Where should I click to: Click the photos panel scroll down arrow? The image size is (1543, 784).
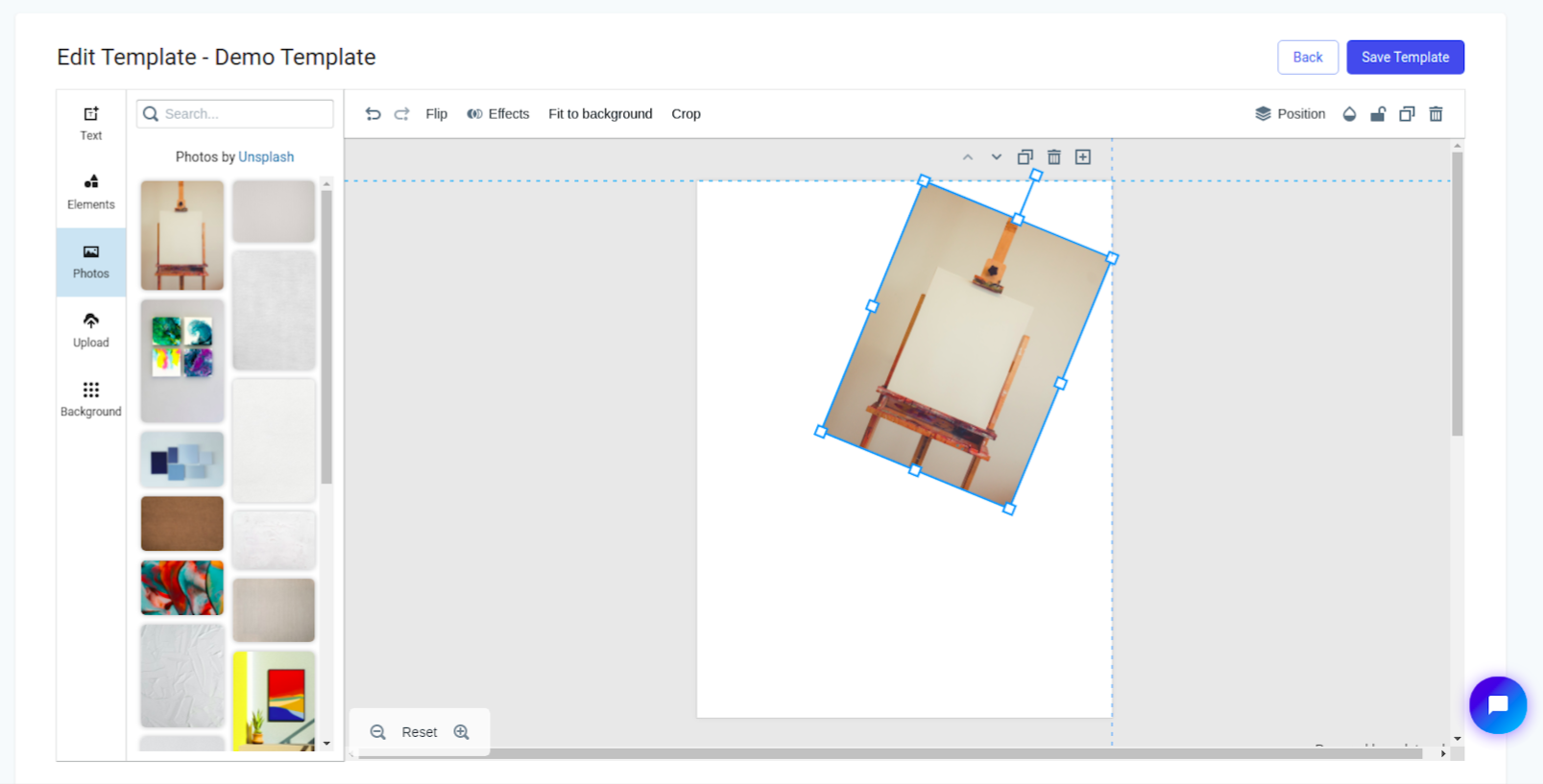pyautogui.click(x=326, y=744)
